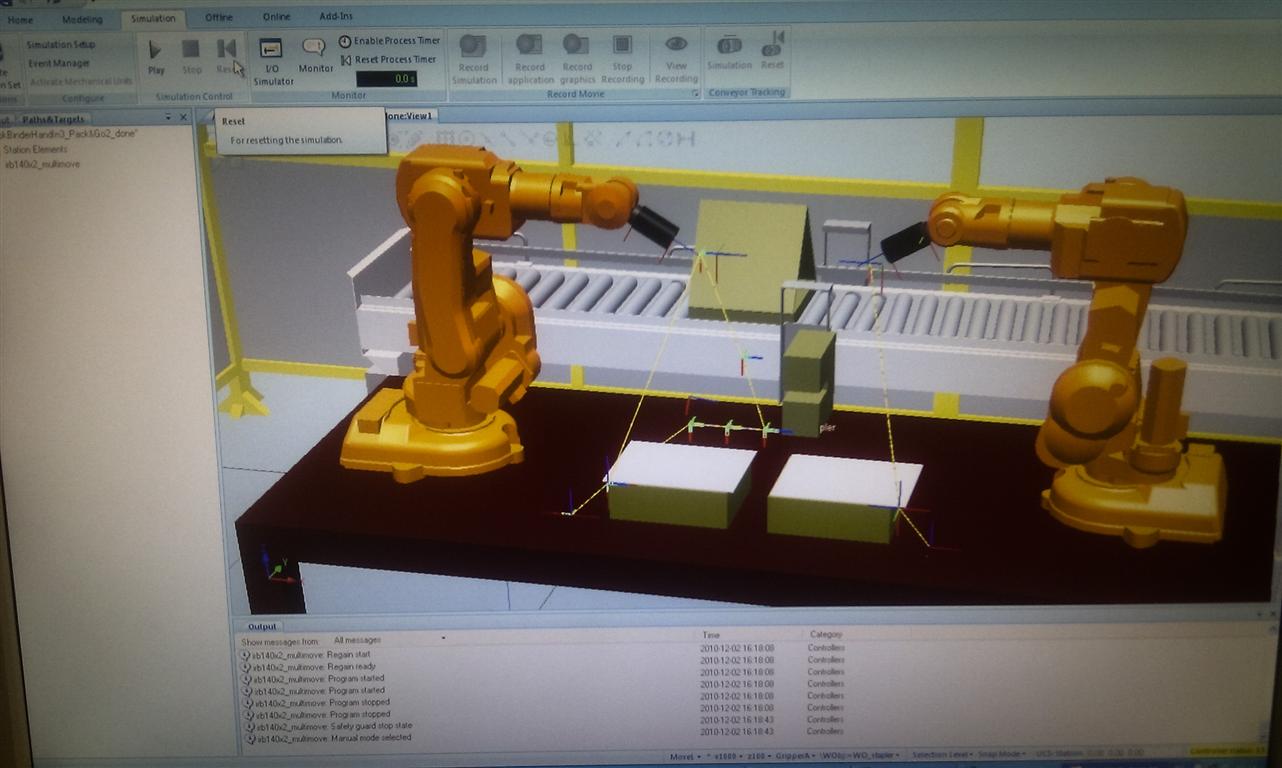Enable the Process Timer

click(x=389, y=41)
